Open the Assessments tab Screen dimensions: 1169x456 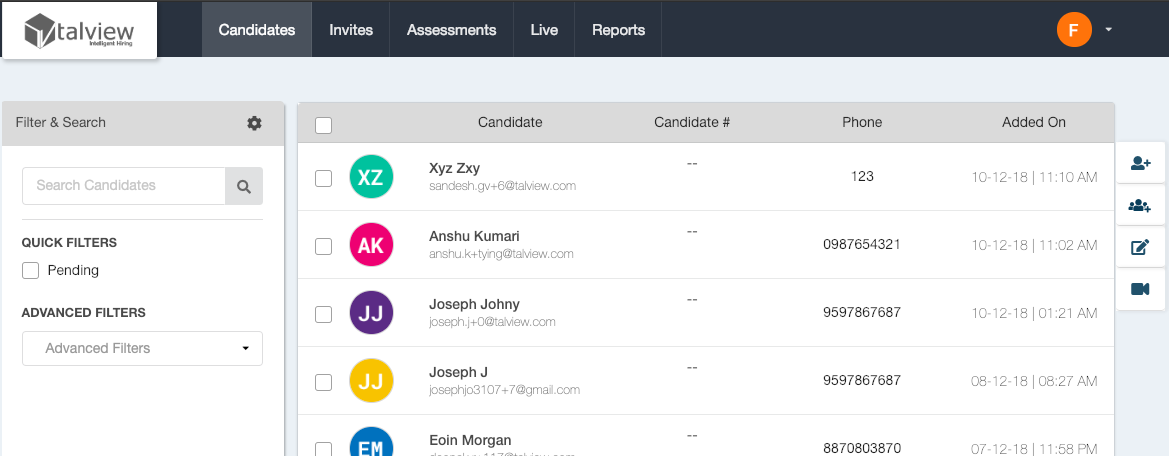click(x=452, y=30)
